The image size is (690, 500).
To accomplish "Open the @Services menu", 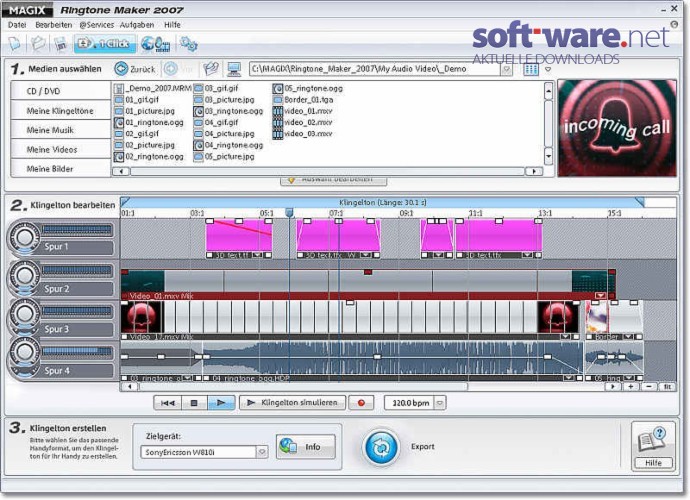I will point(96,25).
